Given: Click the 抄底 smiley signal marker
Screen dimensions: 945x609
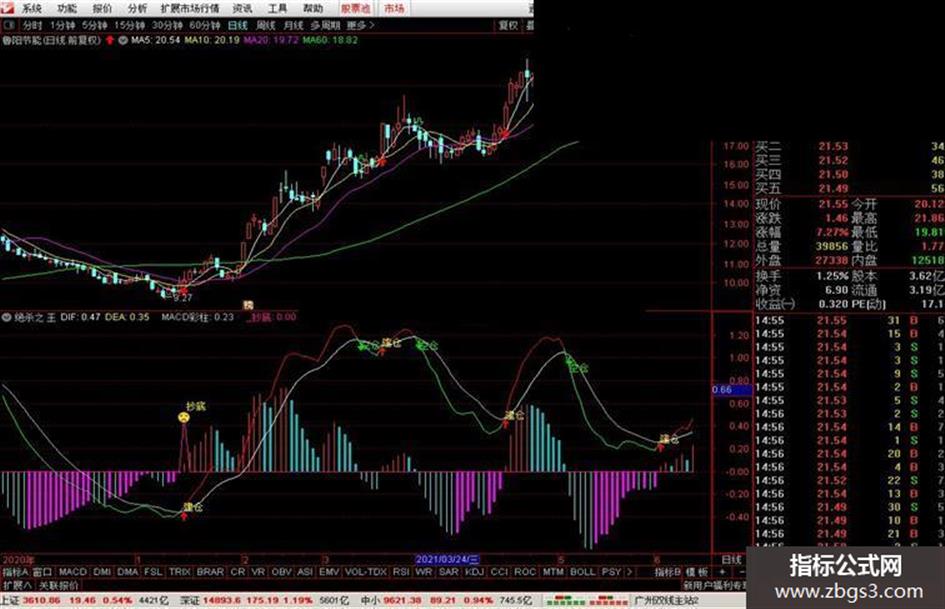Looking at the screenshot, I should pyautogui.click(x=184, y=417).
